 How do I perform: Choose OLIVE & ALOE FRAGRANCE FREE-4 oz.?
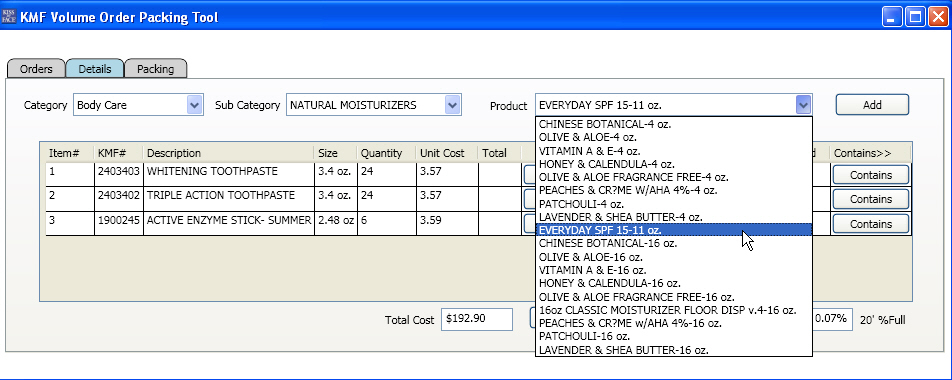click(673, 177)
